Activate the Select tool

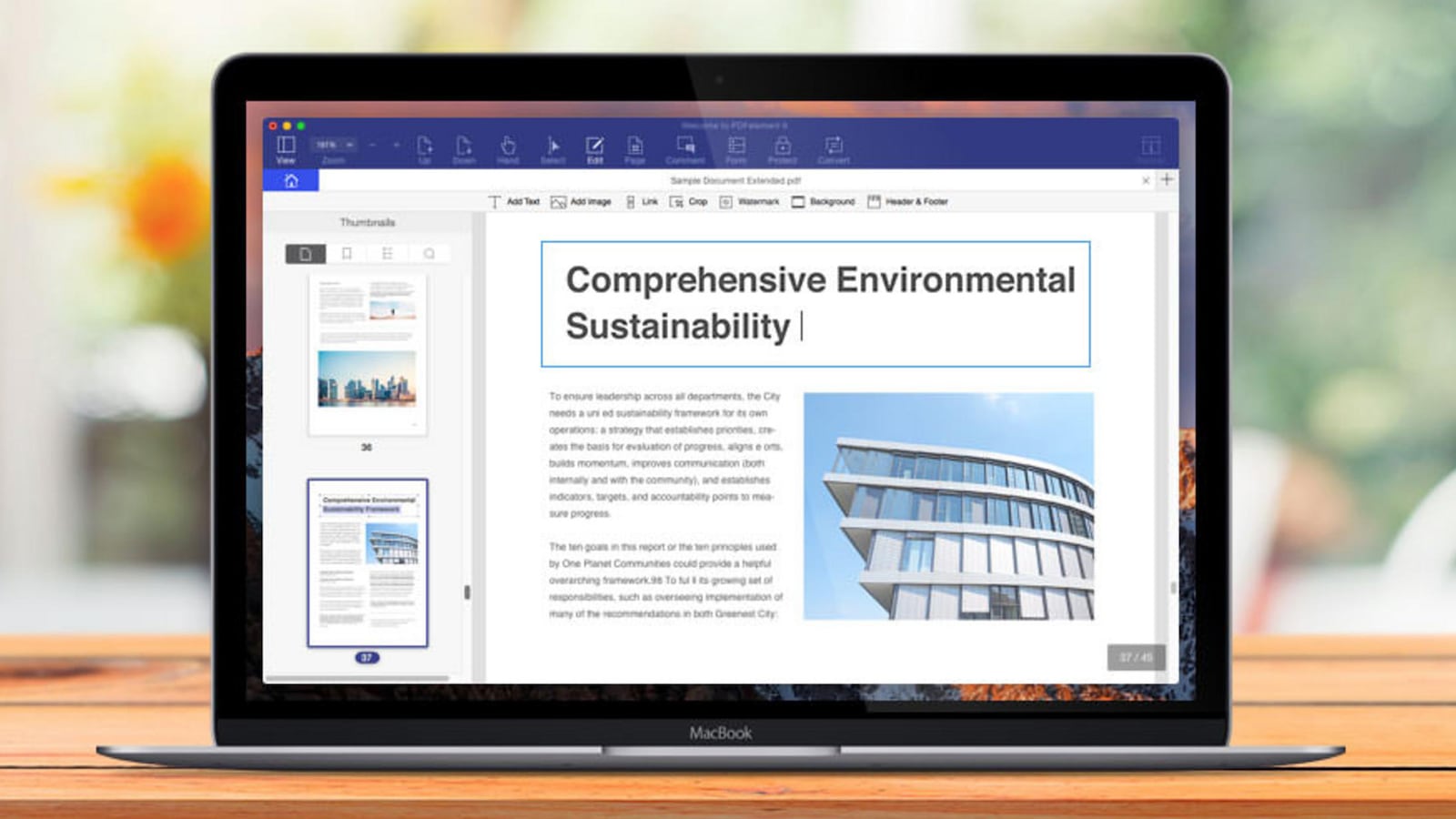552,147
